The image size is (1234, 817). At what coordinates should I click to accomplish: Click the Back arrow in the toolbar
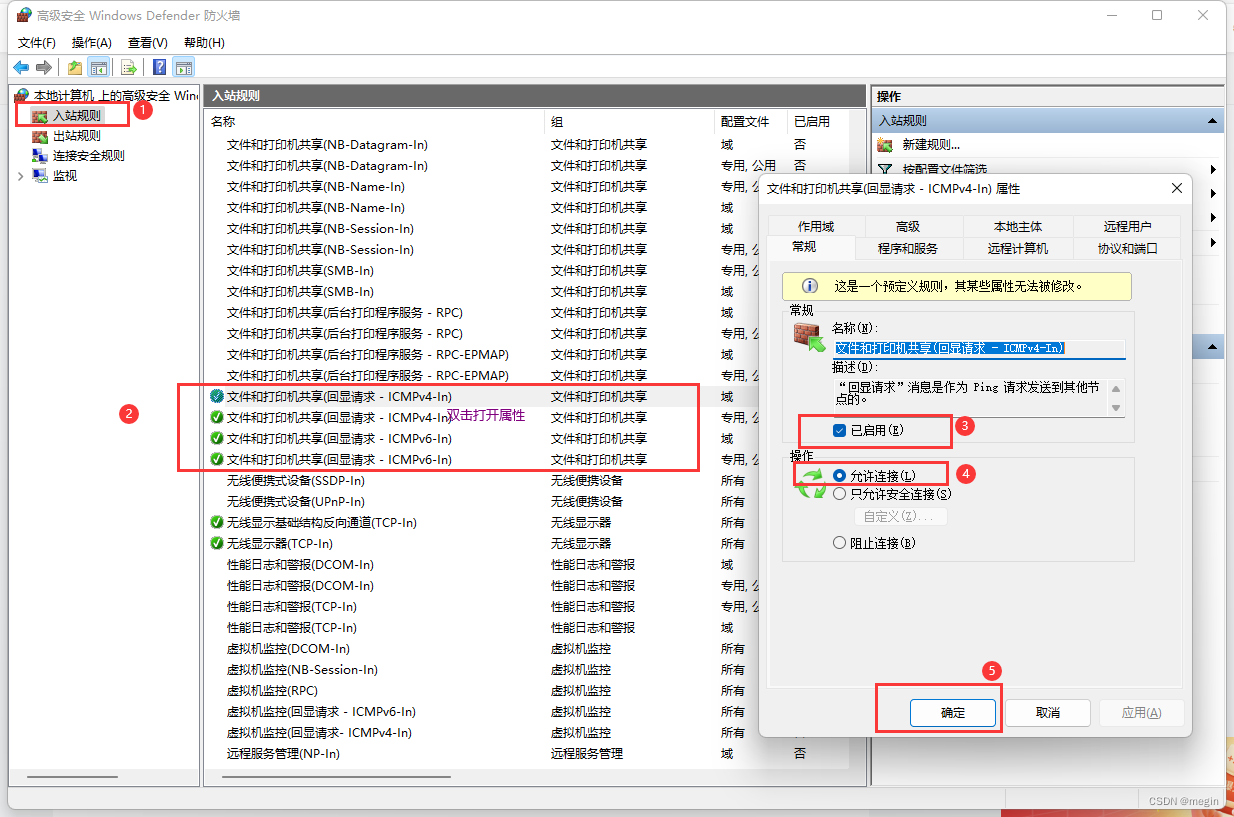20,68
